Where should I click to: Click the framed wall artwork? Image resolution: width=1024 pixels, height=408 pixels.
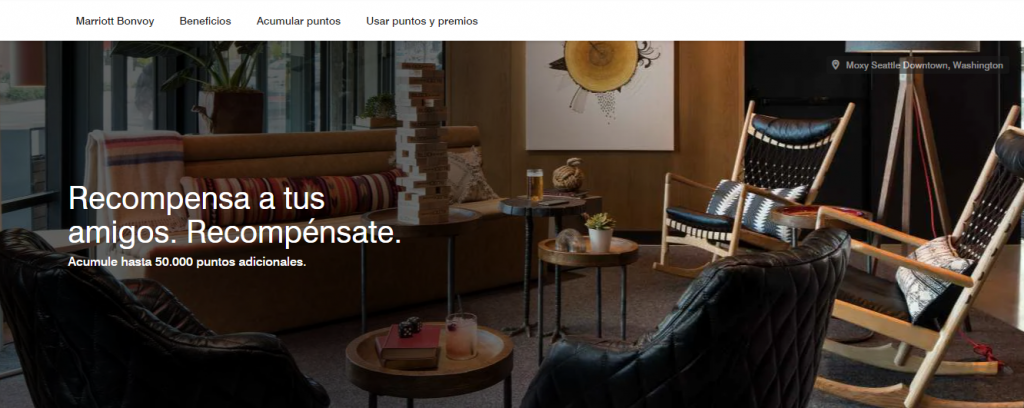point(600,95)
